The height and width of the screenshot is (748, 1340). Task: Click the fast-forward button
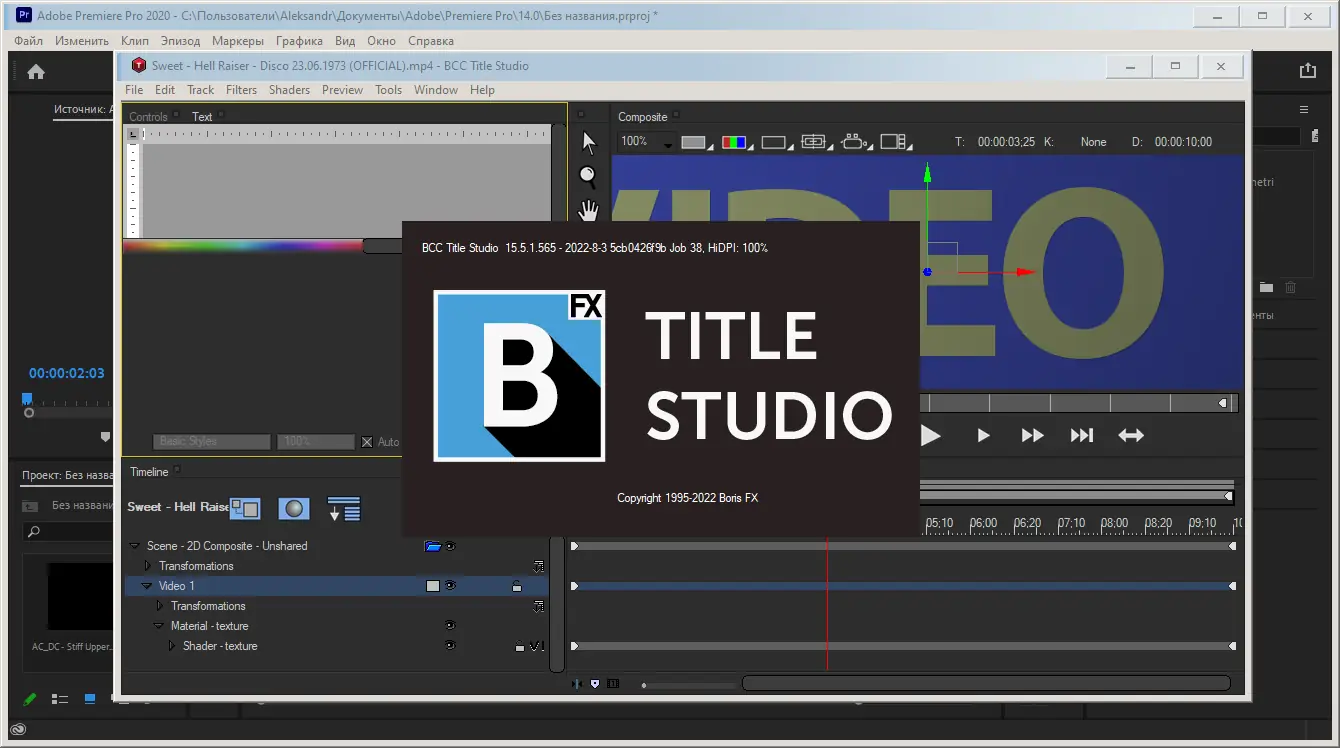pos(1033,436)
